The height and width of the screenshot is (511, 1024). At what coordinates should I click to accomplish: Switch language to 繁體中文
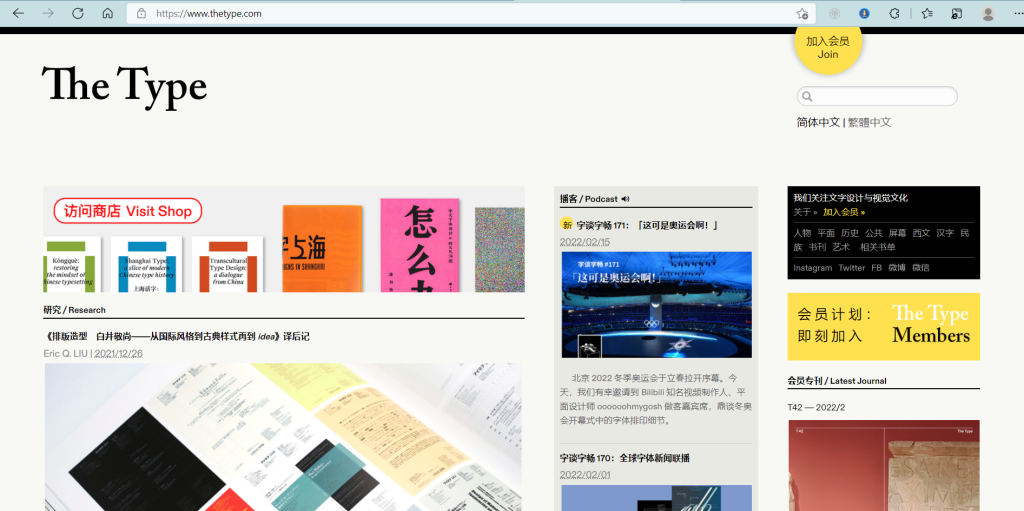point(870,122)
